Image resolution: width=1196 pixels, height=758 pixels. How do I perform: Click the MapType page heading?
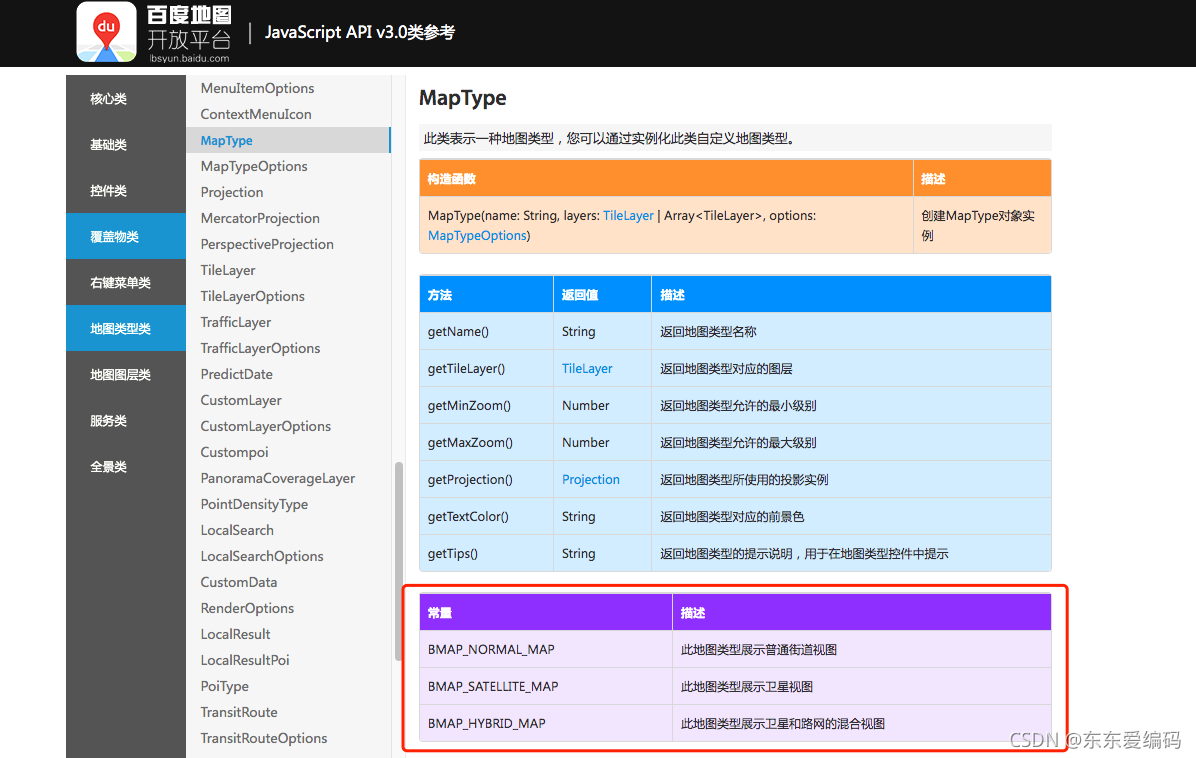(x=463, y=98)
